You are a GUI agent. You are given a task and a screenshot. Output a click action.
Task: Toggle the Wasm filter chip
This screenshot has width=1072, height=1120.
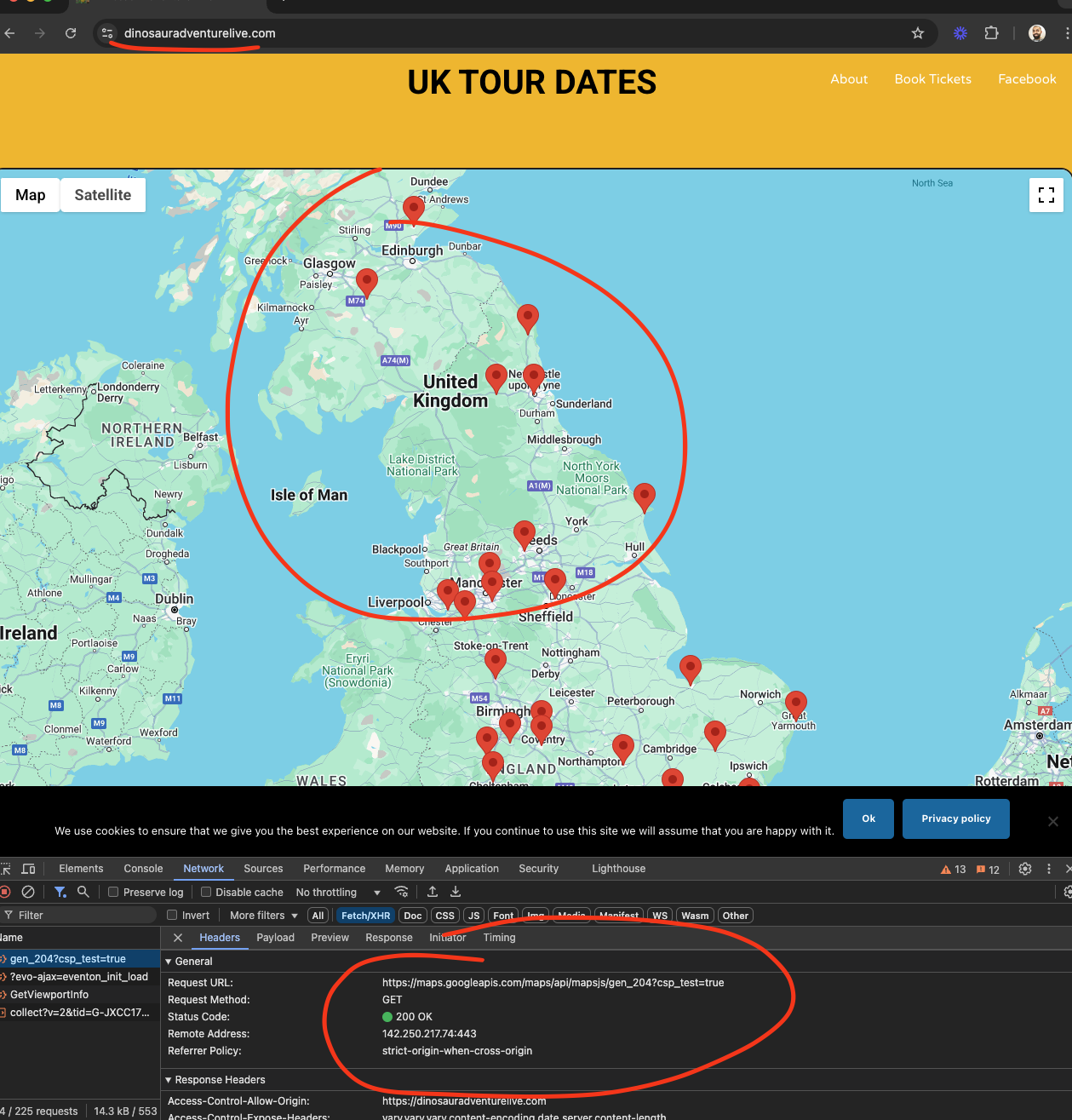tap(695, 916)
